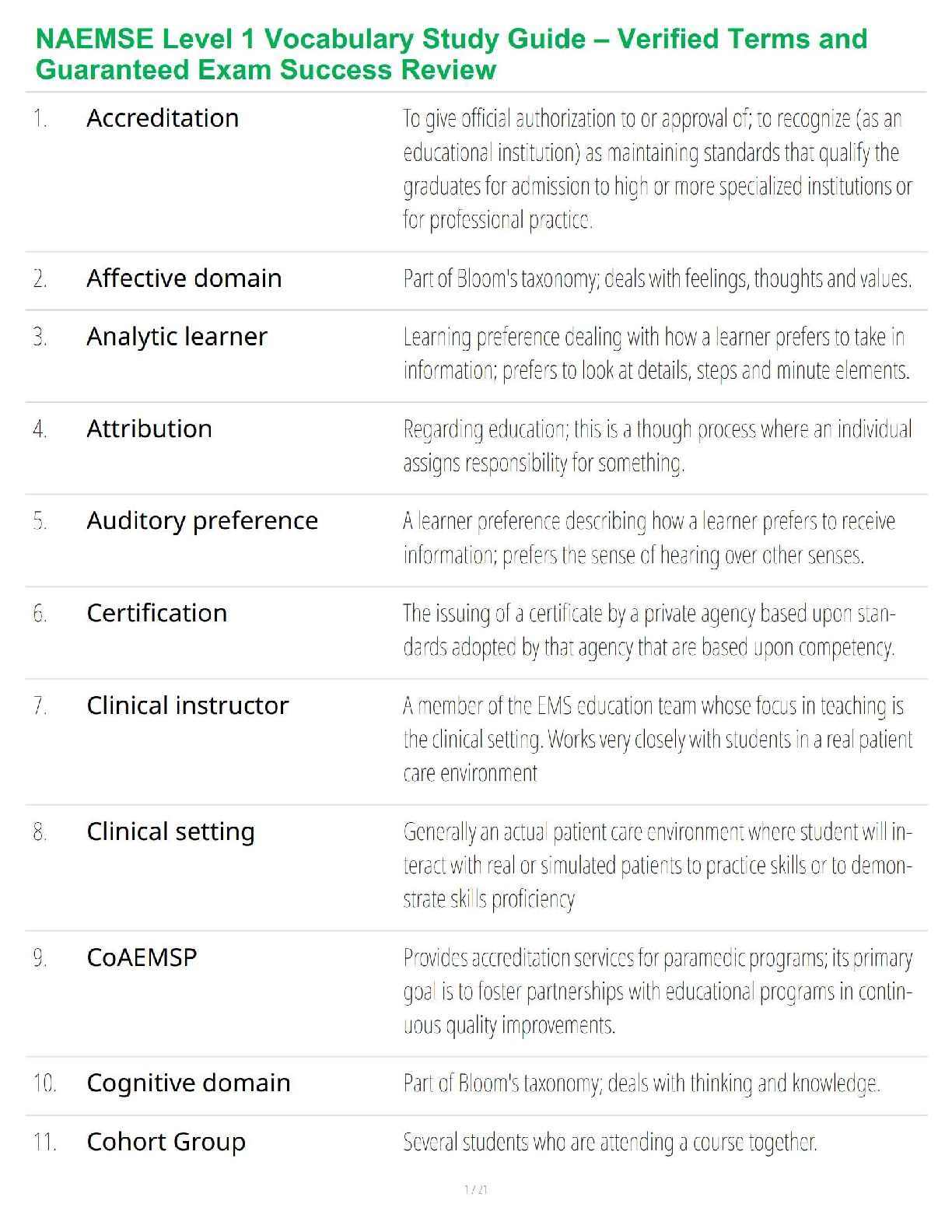
Task: Select the term Accreditation
Action: click(163, 118)
